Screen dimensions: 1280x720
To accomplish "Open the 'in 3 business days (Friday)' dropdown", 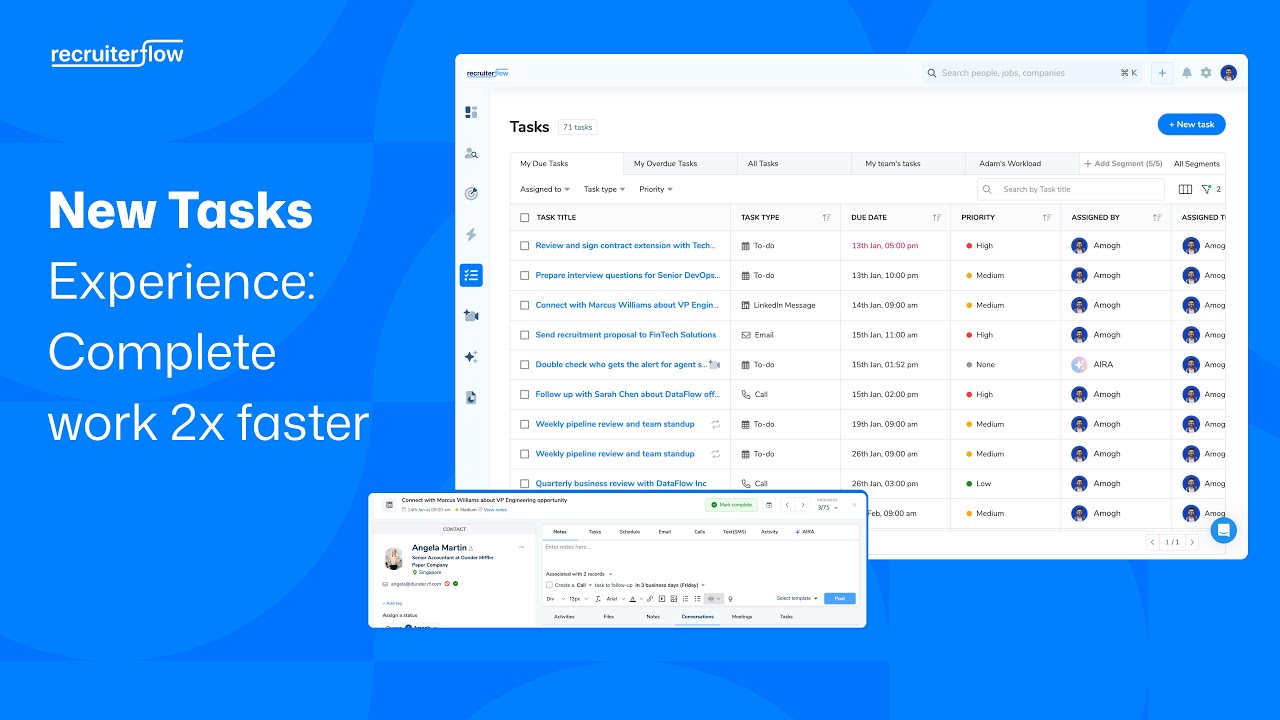I will (670, 585).
